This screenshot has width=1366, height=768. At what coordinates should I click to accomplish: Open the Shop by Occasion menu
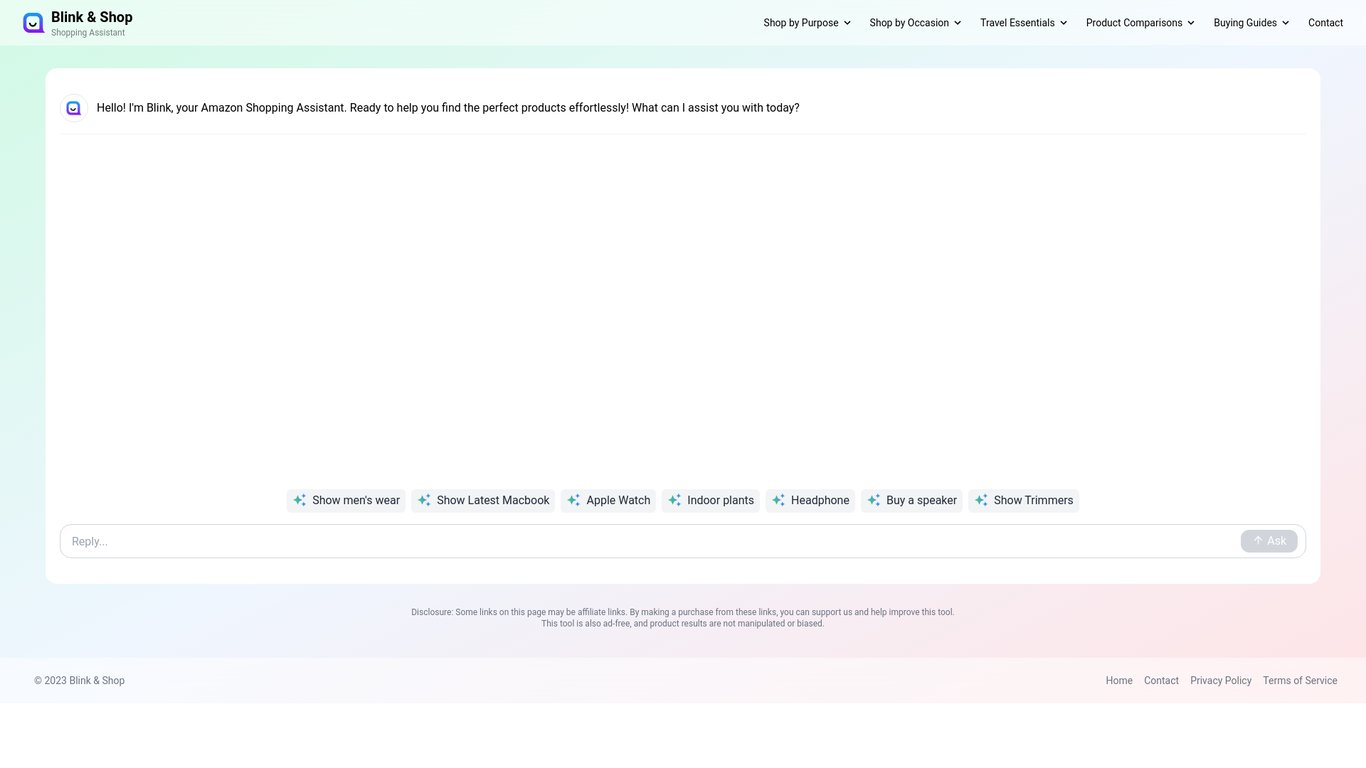point(915,23)
